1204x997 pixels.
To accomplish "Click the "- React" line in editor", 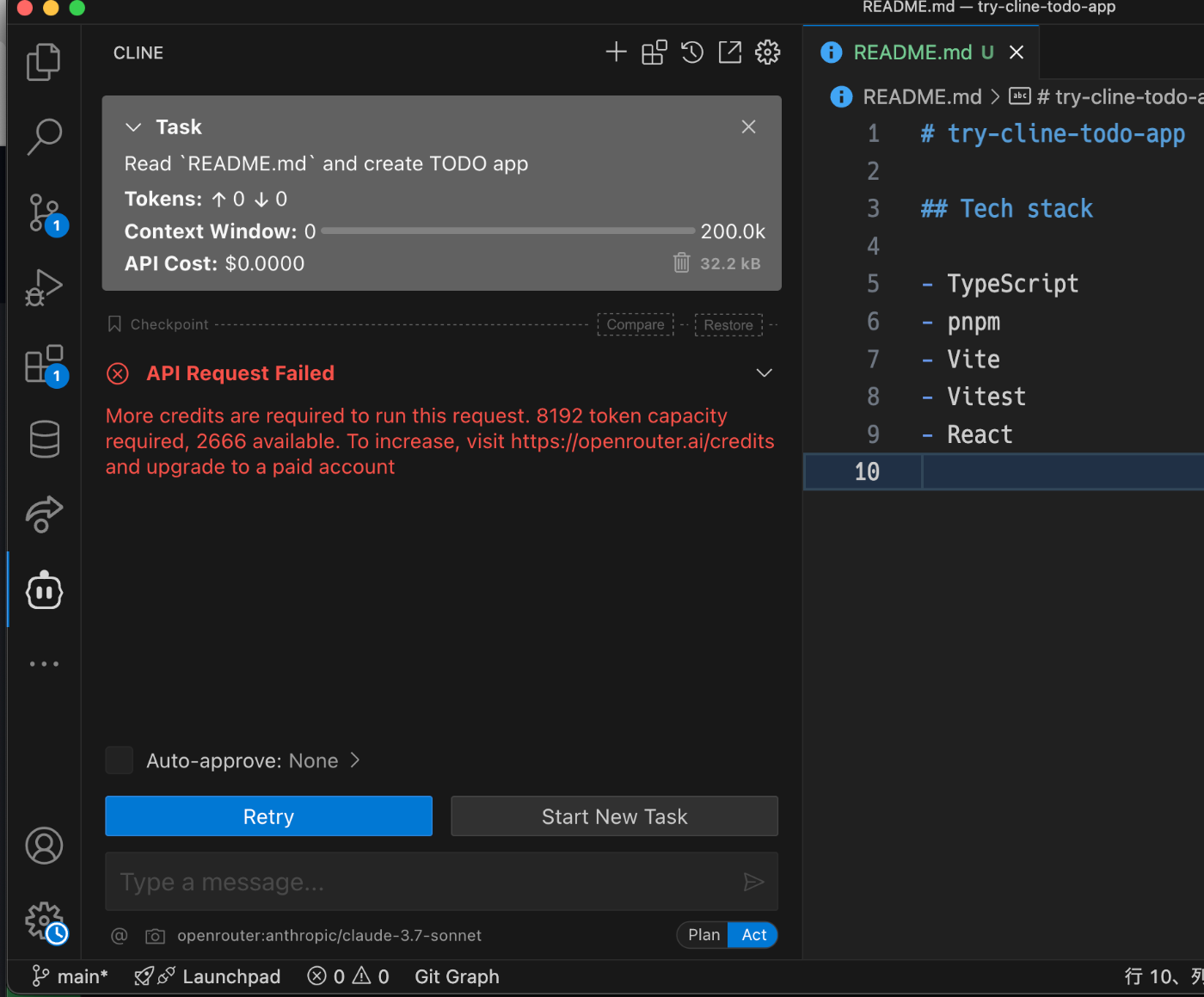I will [x=967, y=434].
